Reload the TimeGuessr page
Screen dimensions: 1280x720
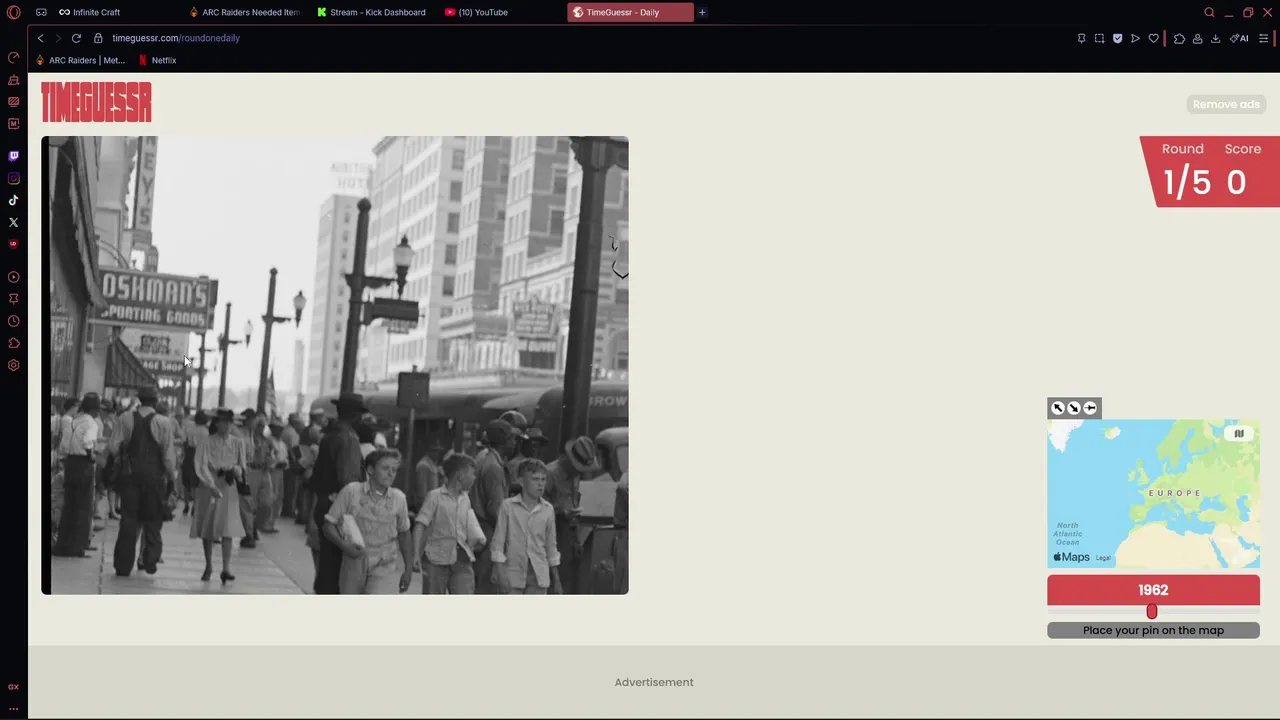pyautogui.click(x=76, y=38)
